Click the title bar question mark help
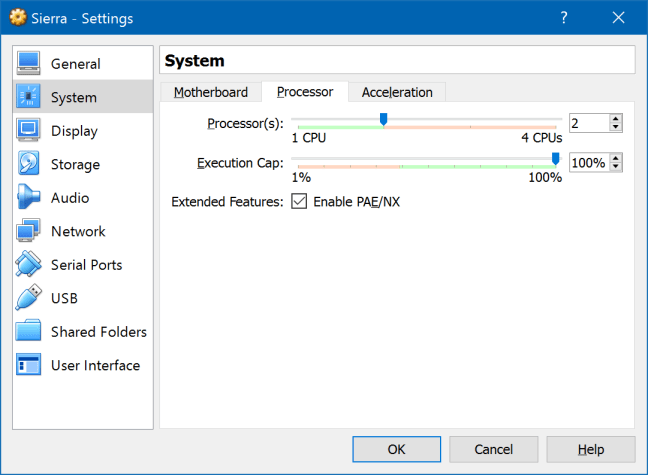Screen dimensions: 648x475 coord(564,18)
